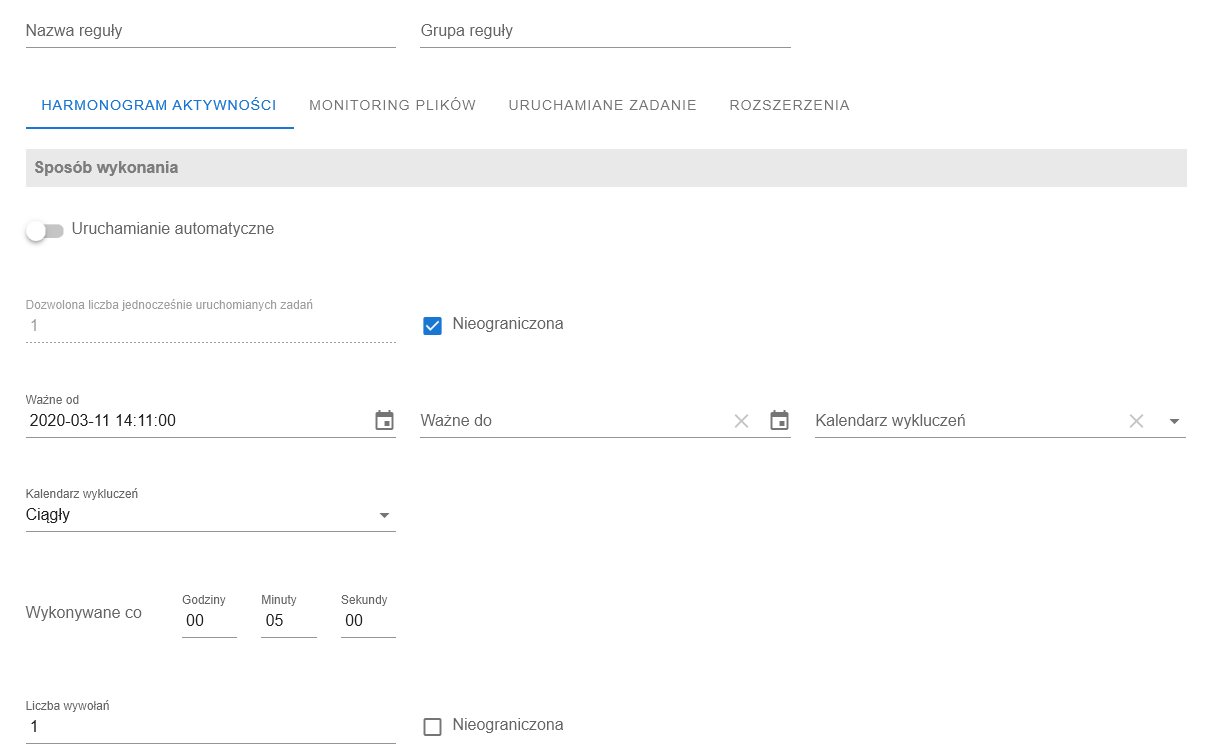Select the Minuty field showing 05
This screenshot has width=1220, height=753.
pos(288,621)
